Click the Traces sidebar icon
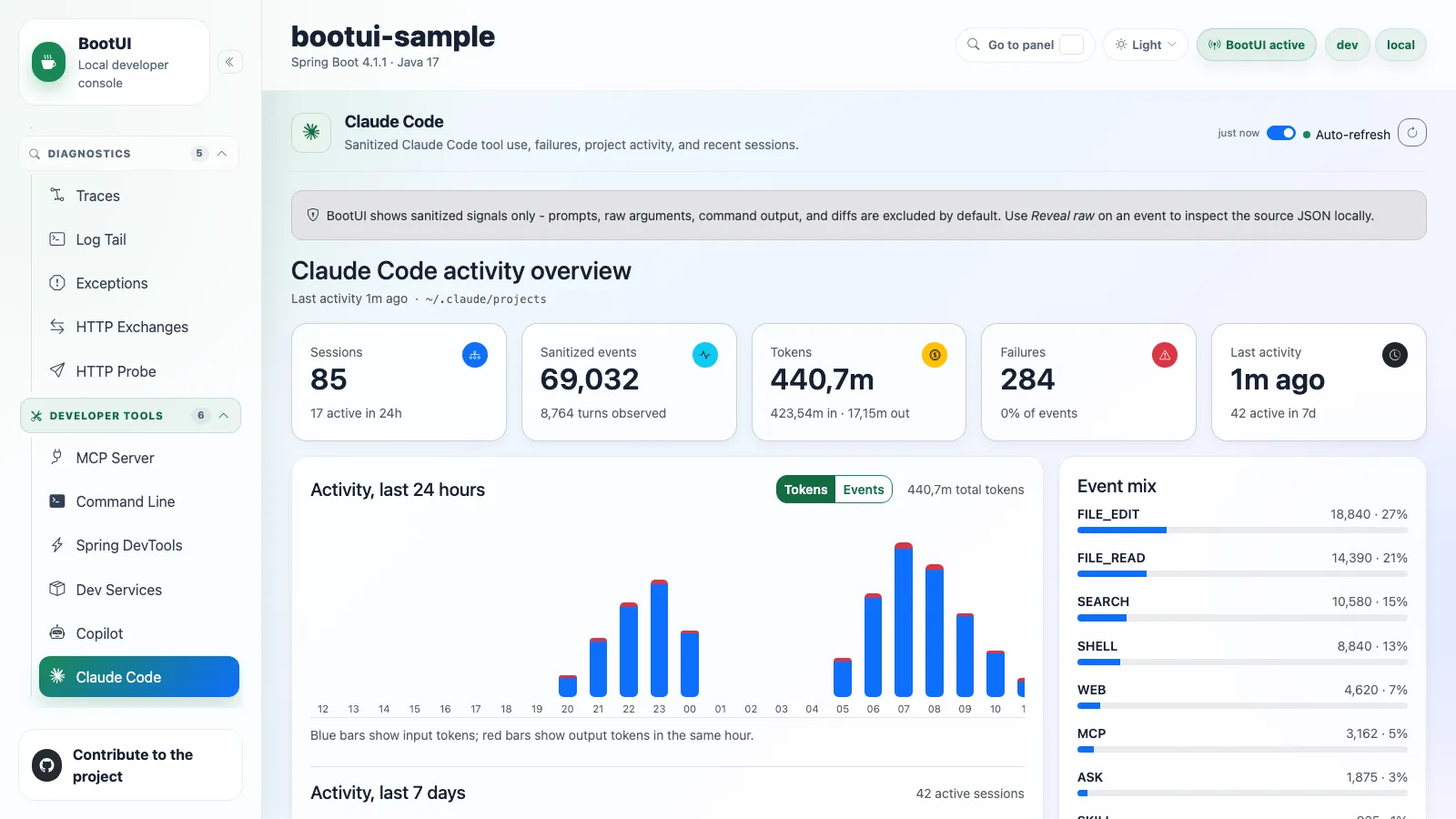This screenshot has width=1456, height=819. point(57,195)
